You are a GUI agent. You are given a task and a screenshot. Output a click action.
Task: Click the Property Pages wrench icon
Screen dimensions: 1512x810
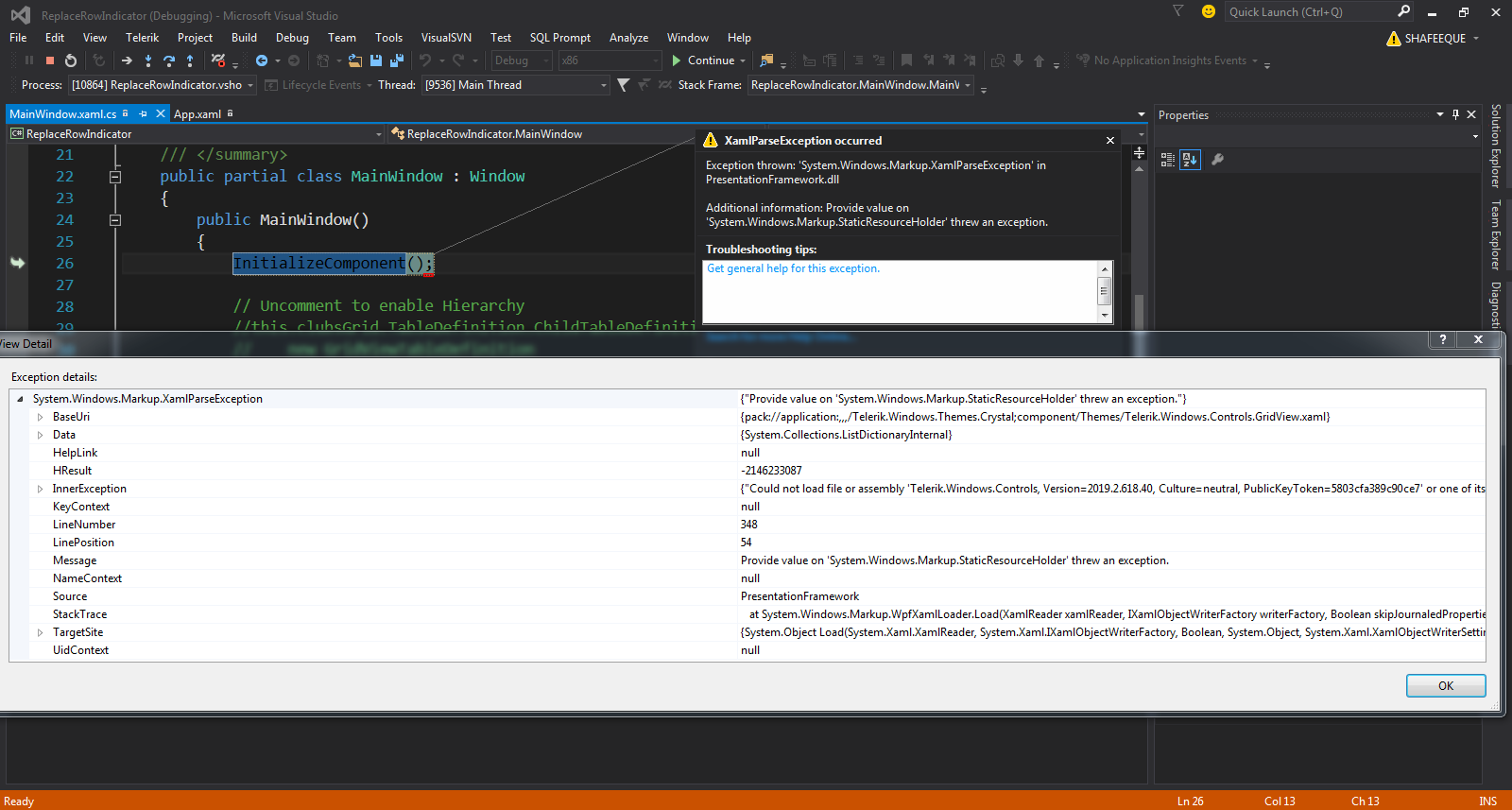coord(1218,160)
